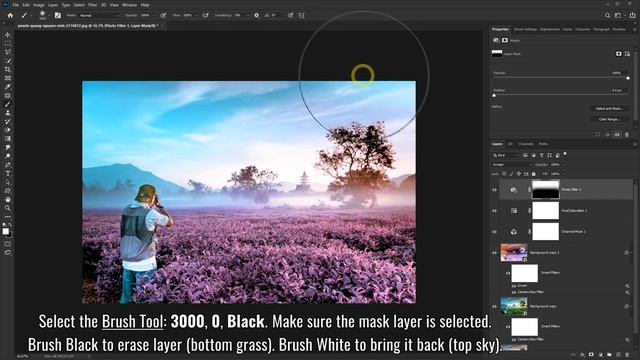Hide the Channel Mixer 1 layer
640x360 pixels.
click(494, 232)
